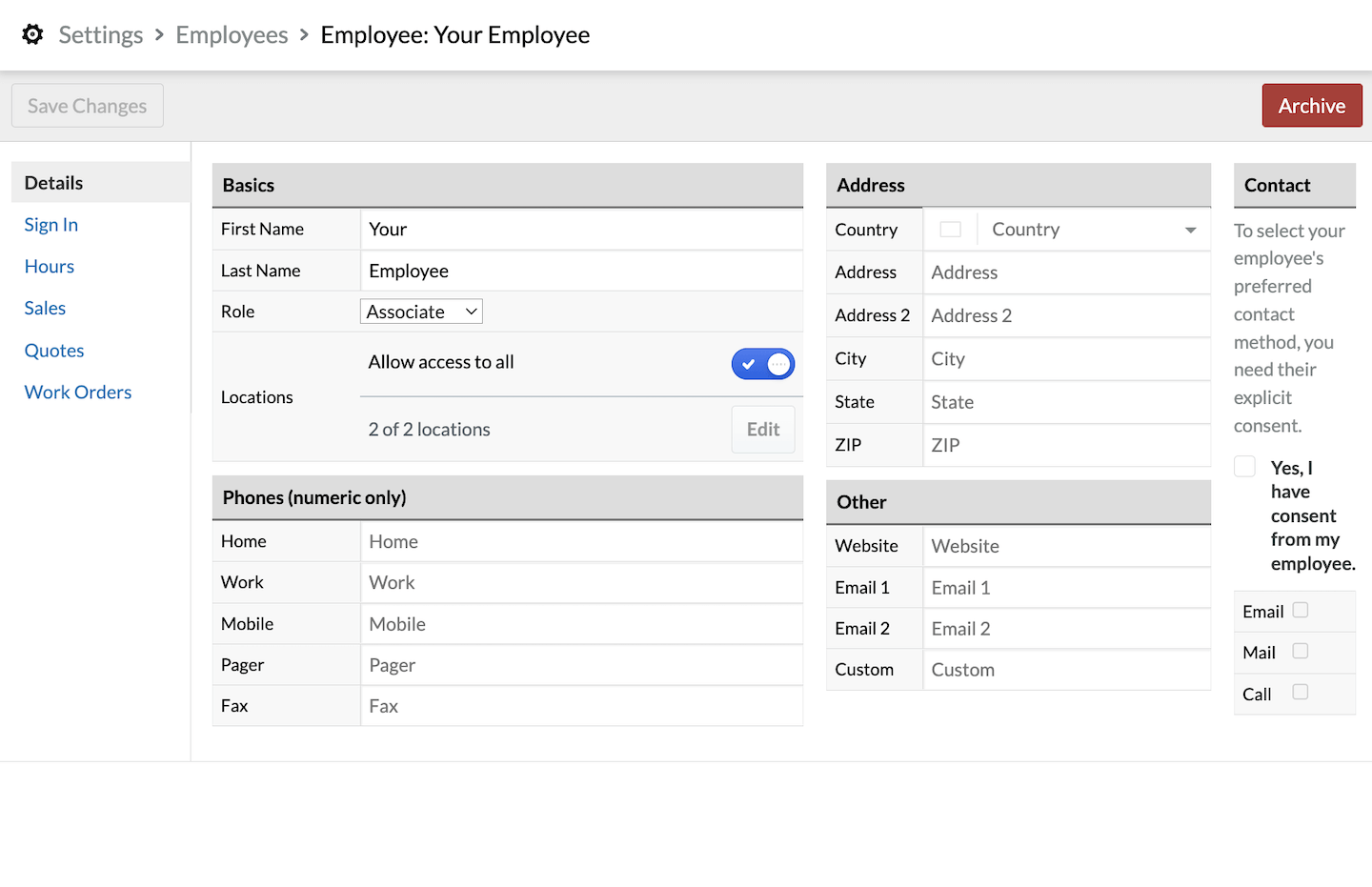Open the Role dropdown showing Associate
1372x887 pixels.
point(421,312)
